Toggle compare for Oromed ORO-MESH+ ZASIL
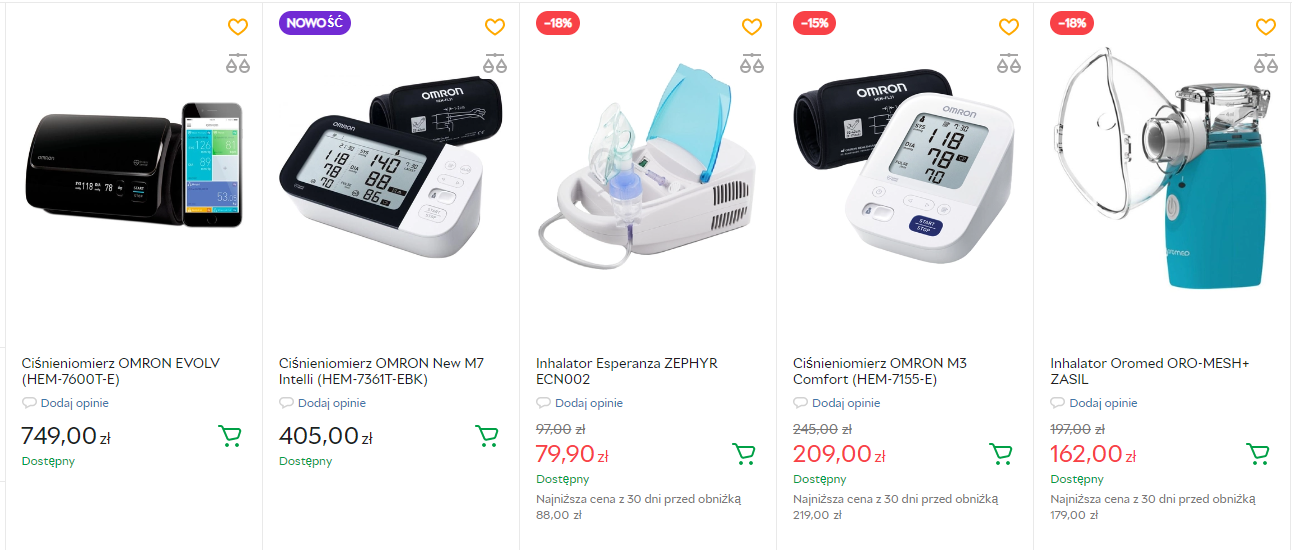The height and width of the screenshot is (550, 1293). coord(1265,64)
